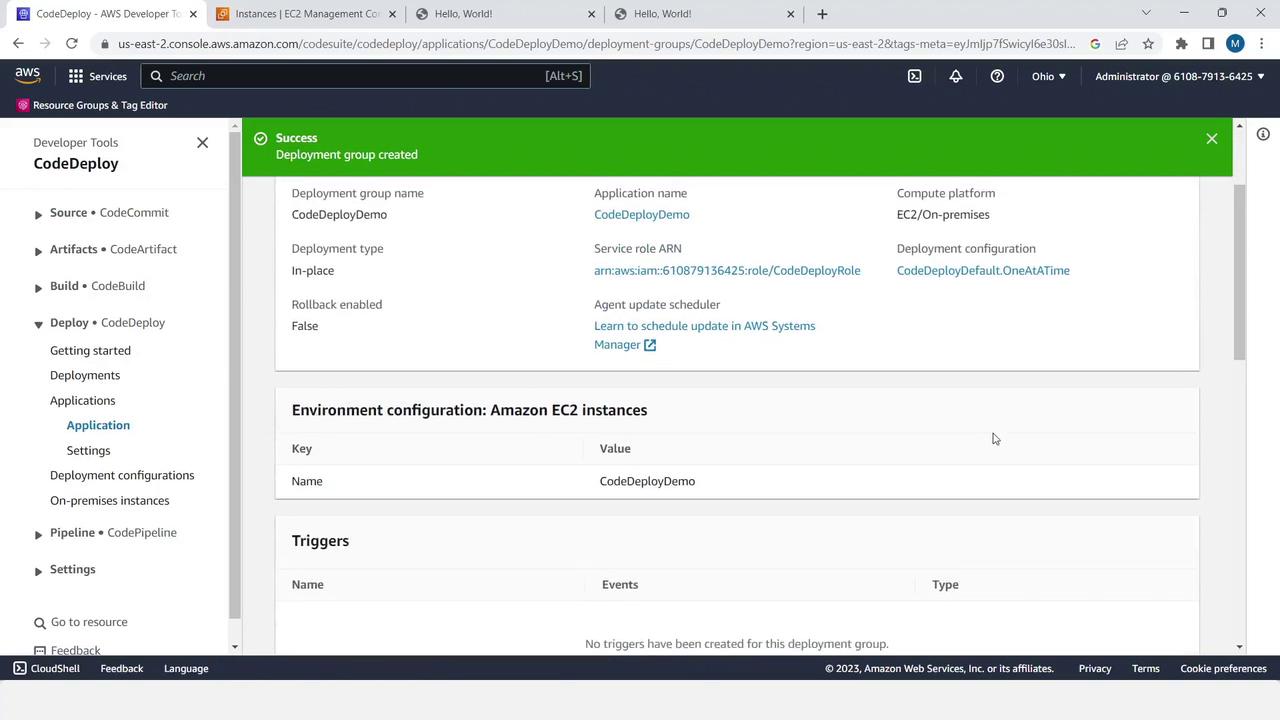Open On-premises instances in sidebar
The width and height of the screenshot is (1280, 720).
[110, 500]
